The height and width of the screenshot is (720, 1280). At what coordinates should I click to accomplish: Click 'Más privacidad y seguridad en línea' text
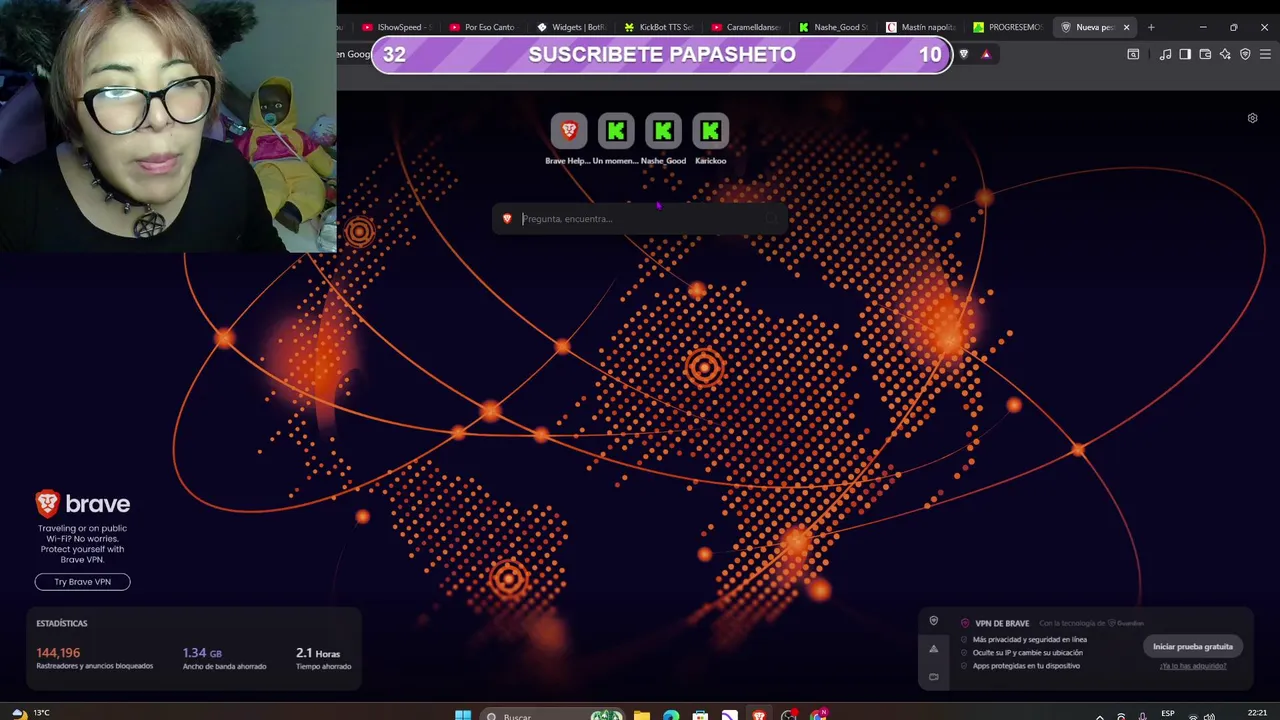tap(1029, 640)
